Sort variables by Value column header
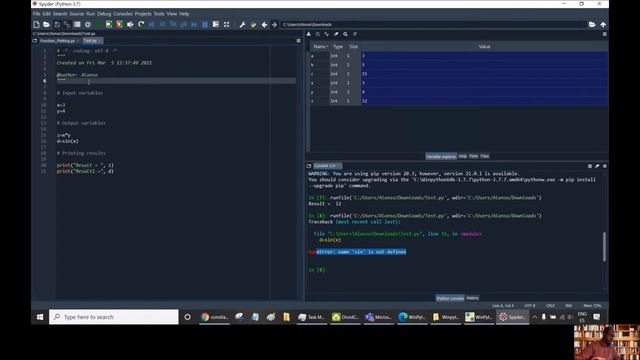The height and width of the screenshot is (360, 640). [484, 47]
